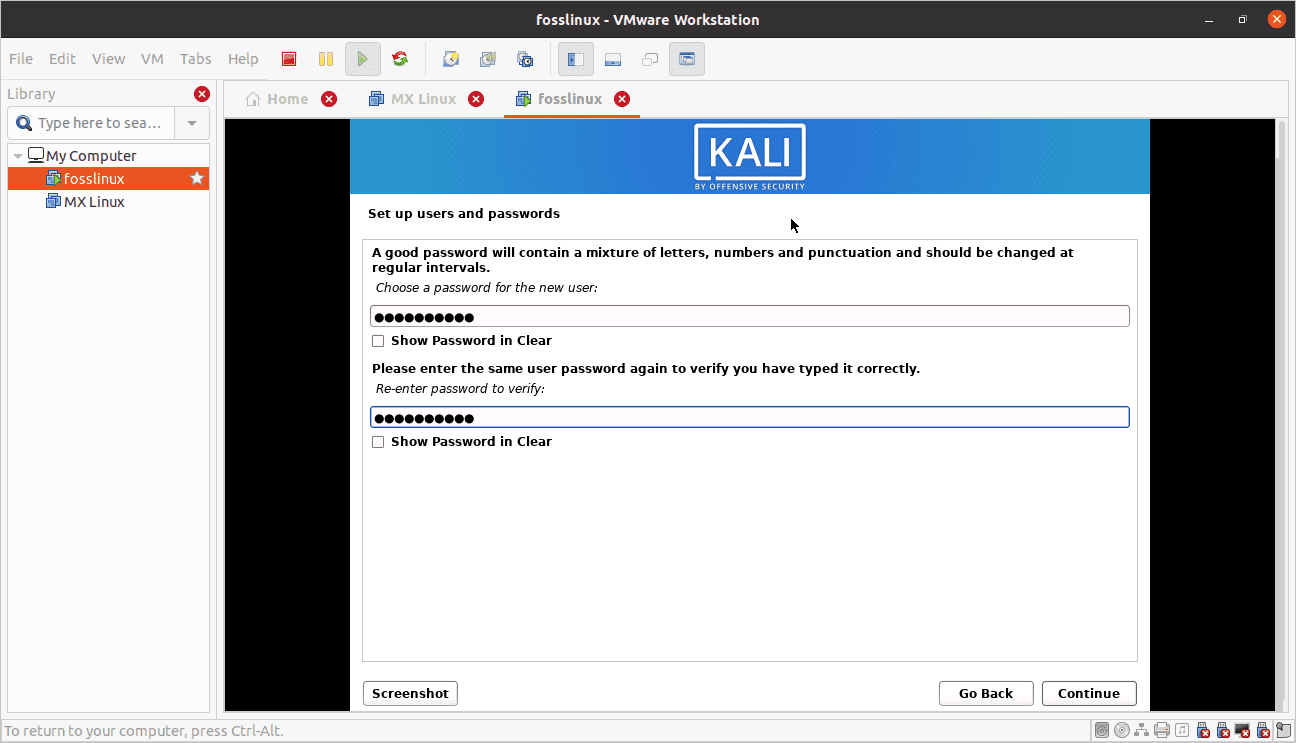The image size is (1296, 743).
Task: Click the yellow Suspend toolbar icon
Action: tap(326, 59)
